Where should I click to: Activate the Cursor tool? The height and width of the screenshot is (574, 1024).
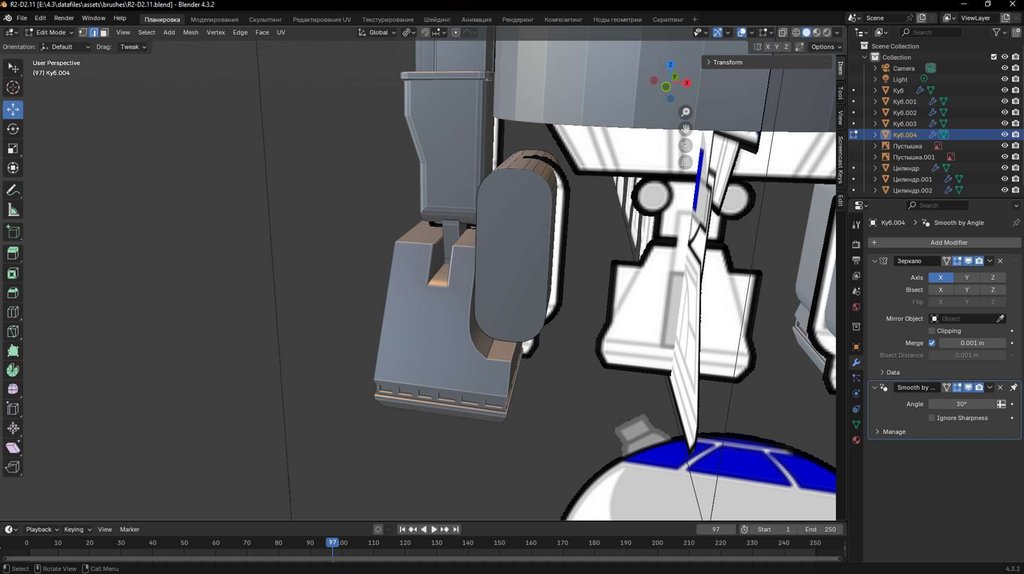13,87
